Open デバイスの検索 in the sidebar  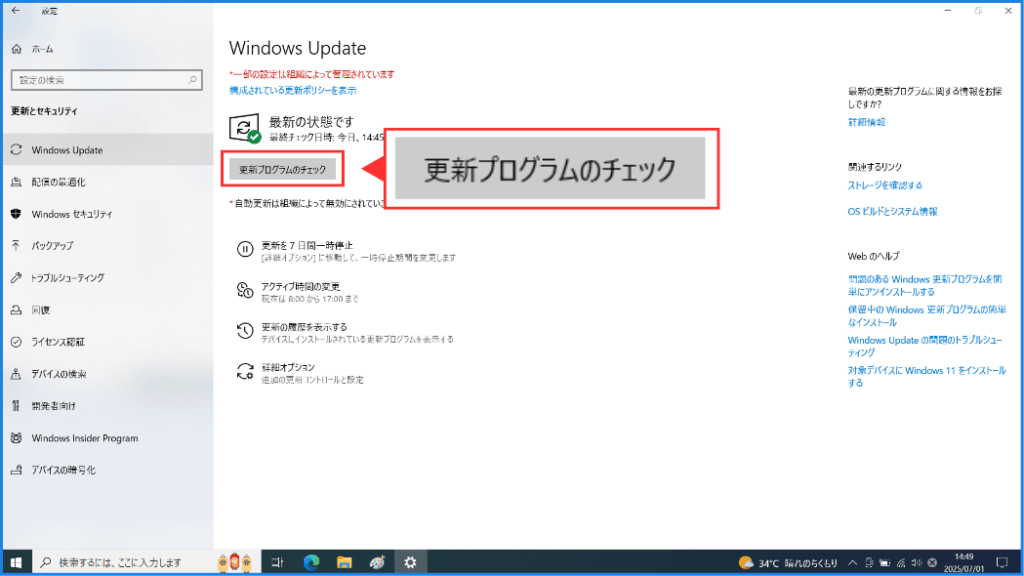[108, 374]
